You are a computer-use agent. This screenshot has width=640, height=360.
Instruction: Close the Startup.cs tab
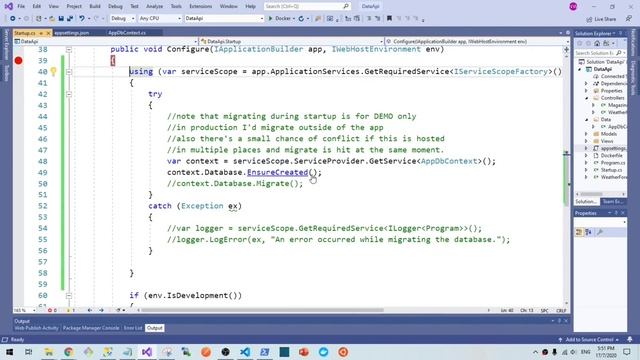(x=48, y=33)
